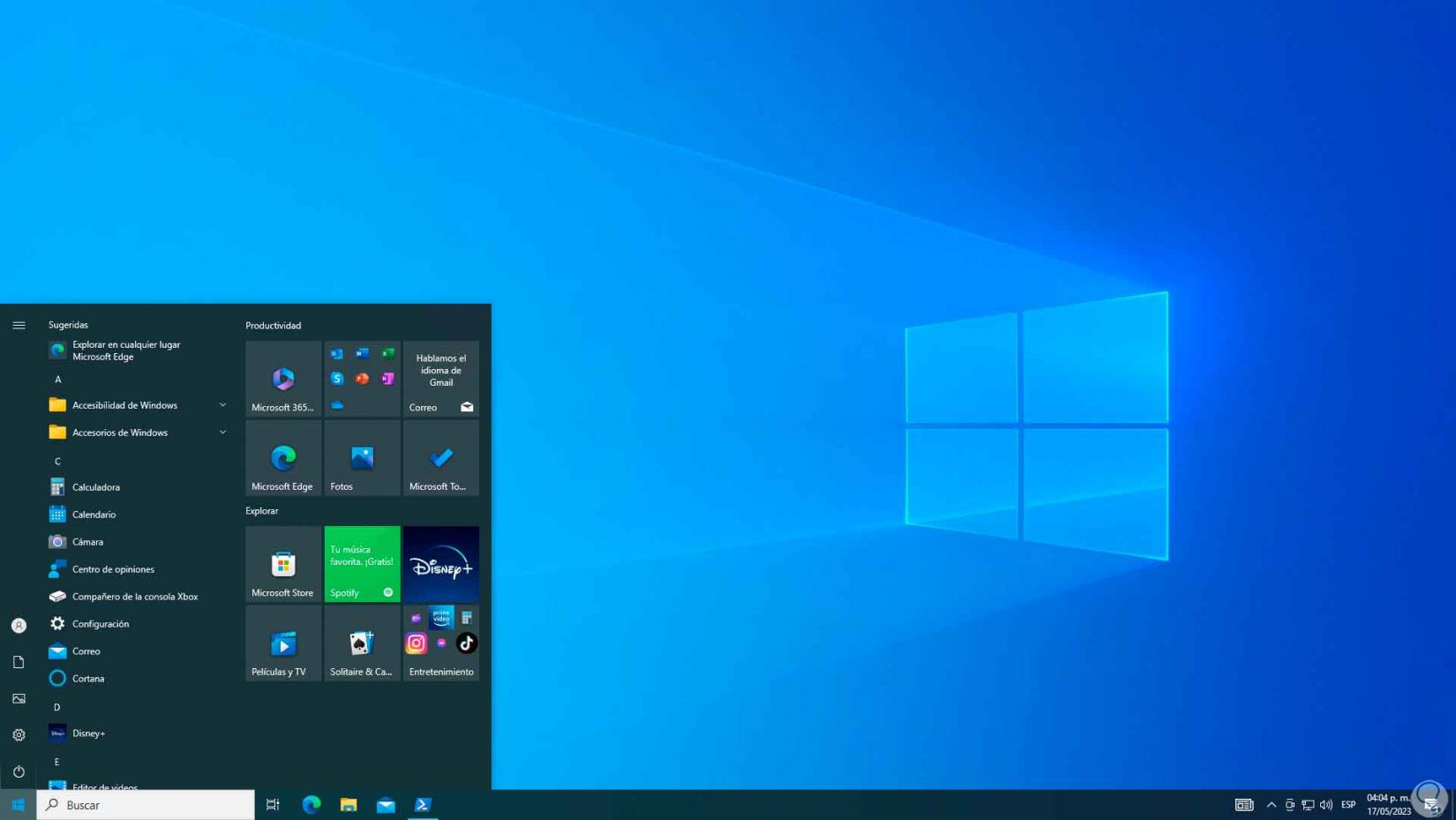This screenshot has height=820, width=1456.
Task: Launch the Solitaire & Casual Games tile
Action: [x=362, y=643]
